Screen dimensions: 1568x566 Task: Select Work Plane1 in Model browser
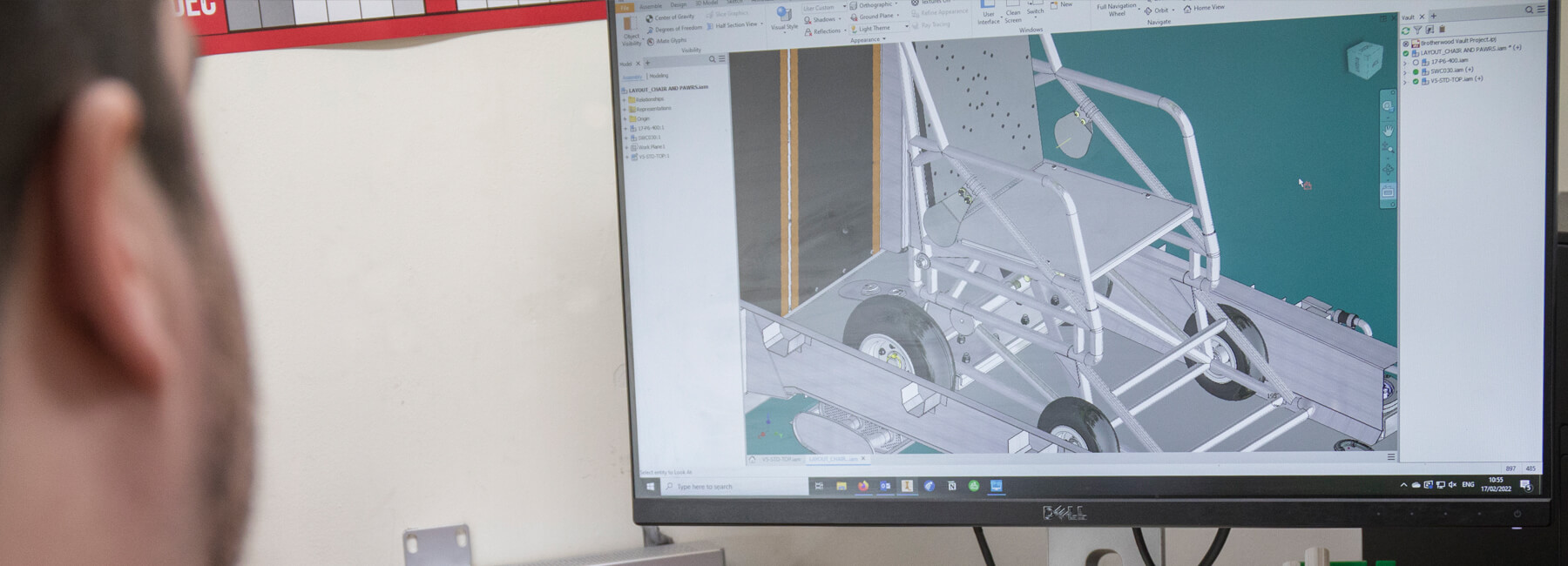[x=650, y=147]
